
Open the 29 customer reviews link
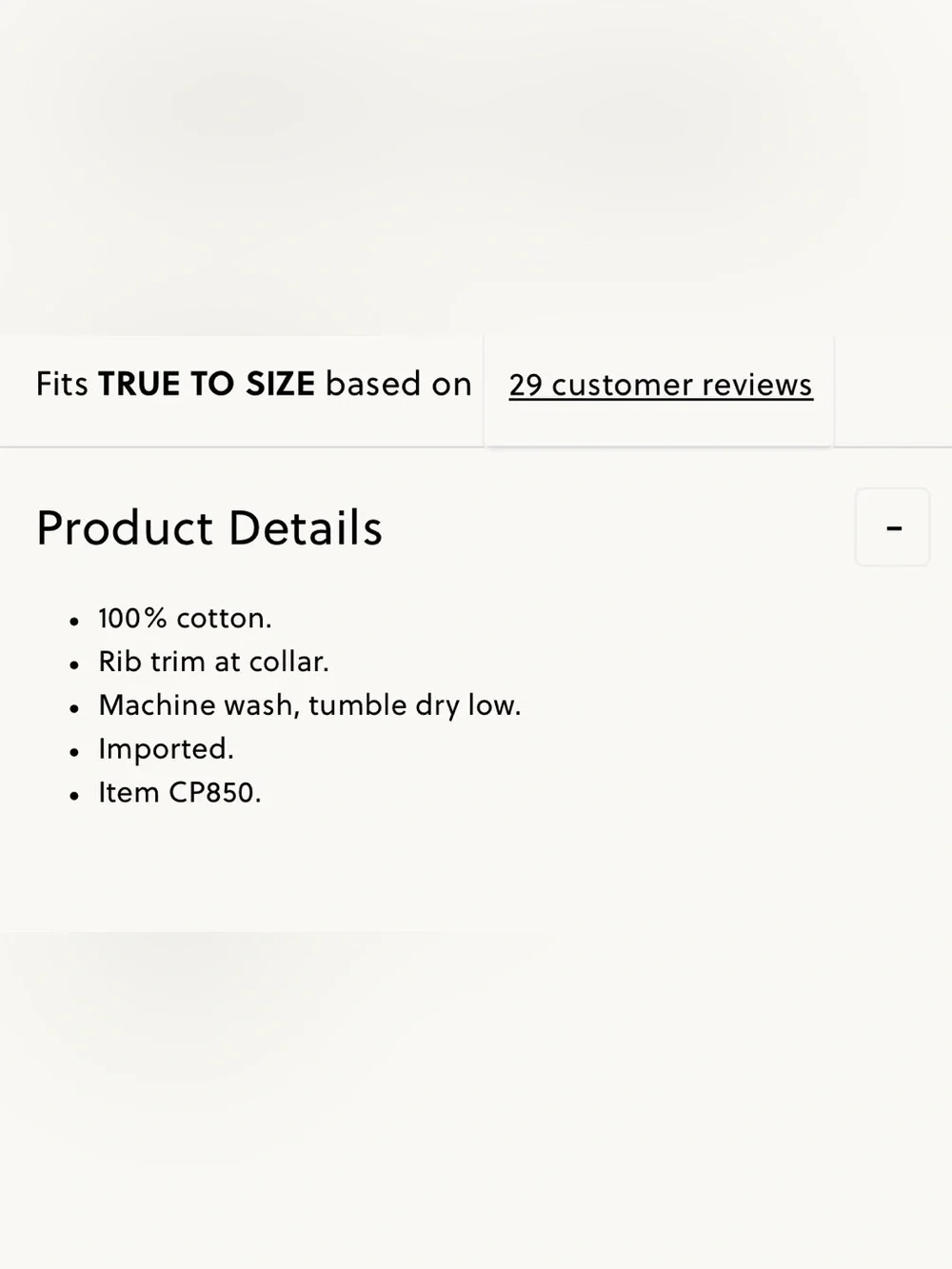[661, 385]
